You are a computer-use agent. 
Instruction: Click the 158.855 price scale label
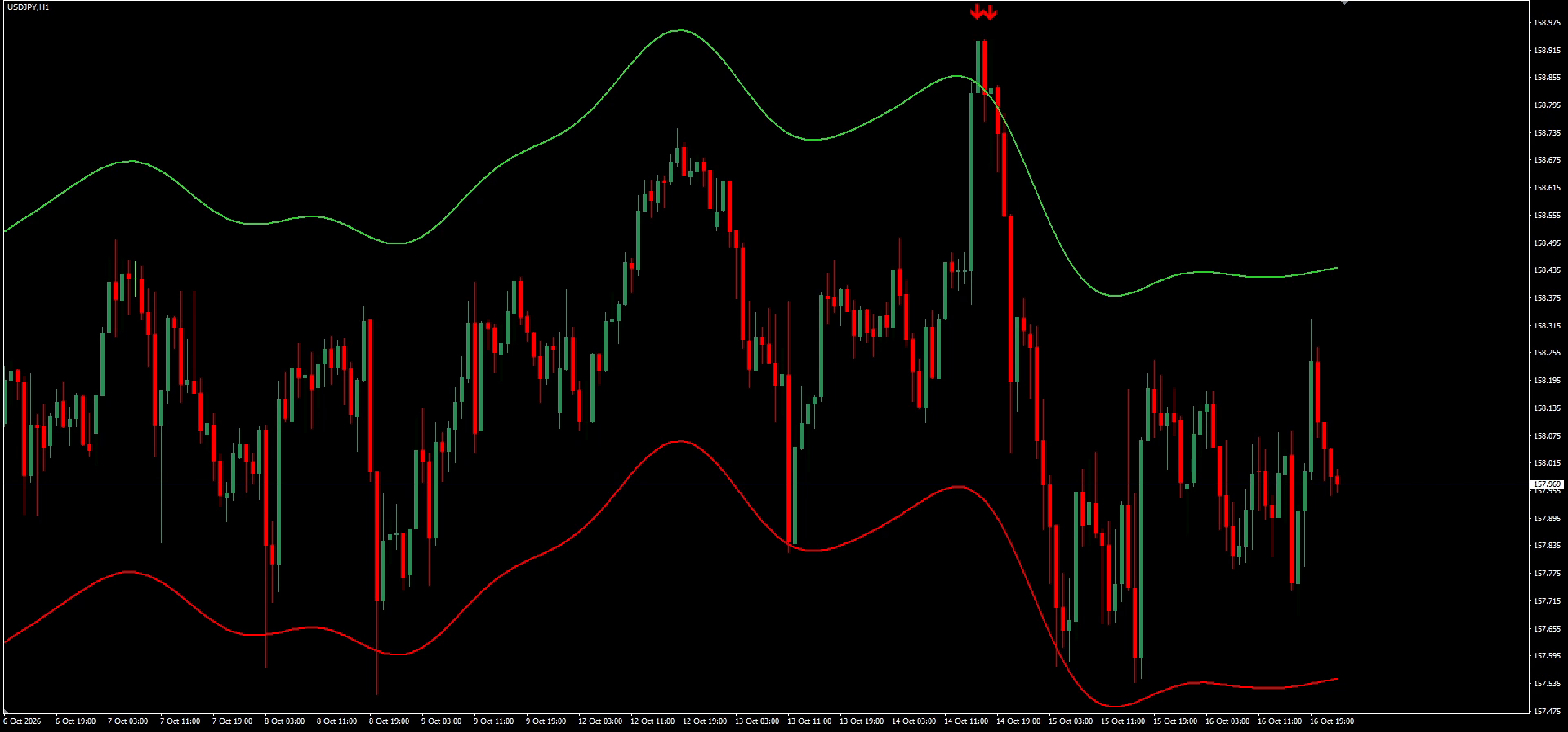tap(1547, 78)
